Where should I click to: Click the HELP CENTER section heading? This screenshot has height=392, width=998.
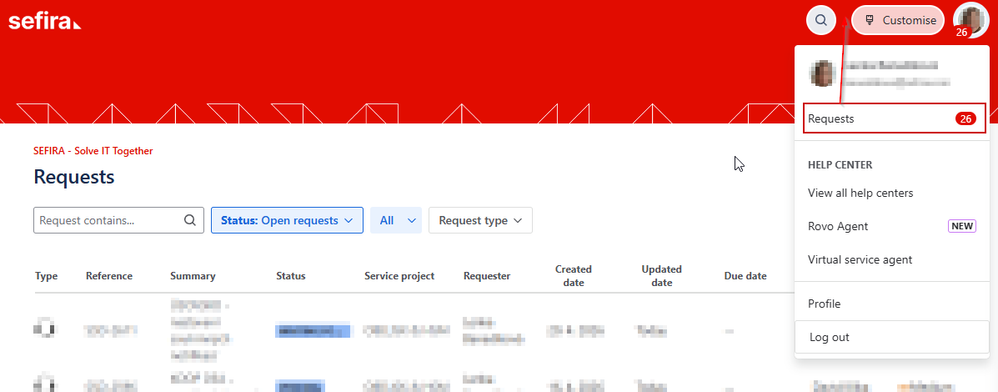pyautogui.click(x=840, y=165)
